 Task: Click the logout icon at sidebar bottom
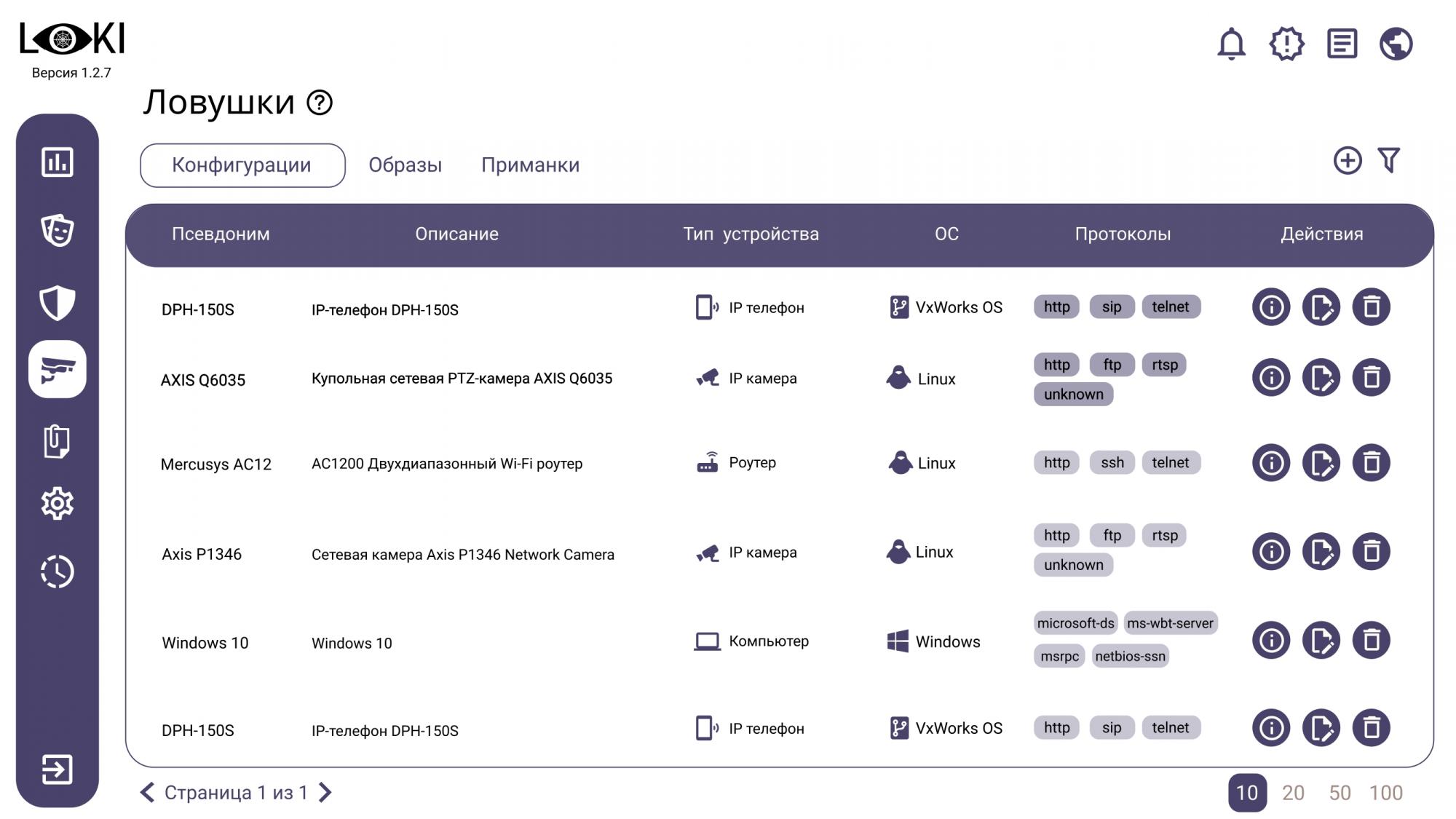[57, 769]
